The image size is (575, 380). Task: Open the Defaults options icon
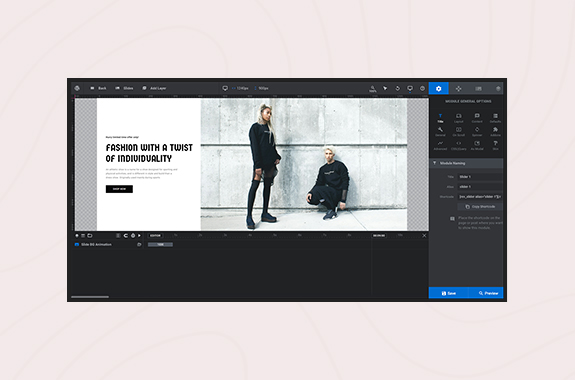[495, 118]
